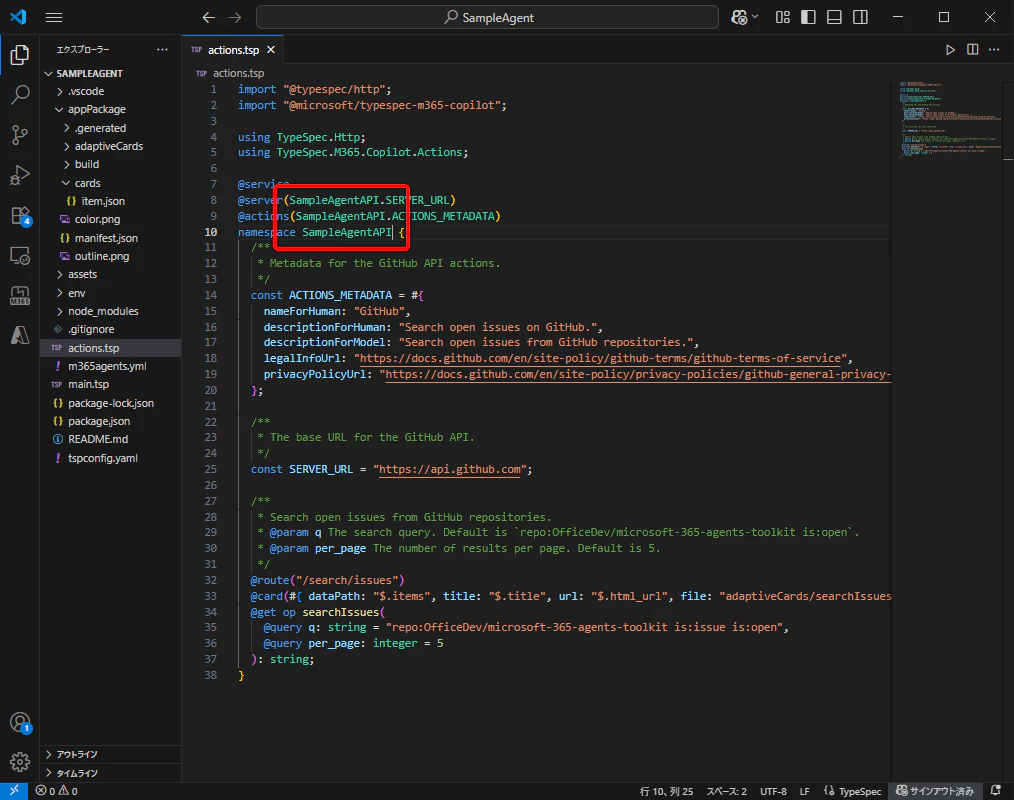Screen dimensions: 1014x800
Task: Toggle primary side bar visibility
Action: click(808, 17)
